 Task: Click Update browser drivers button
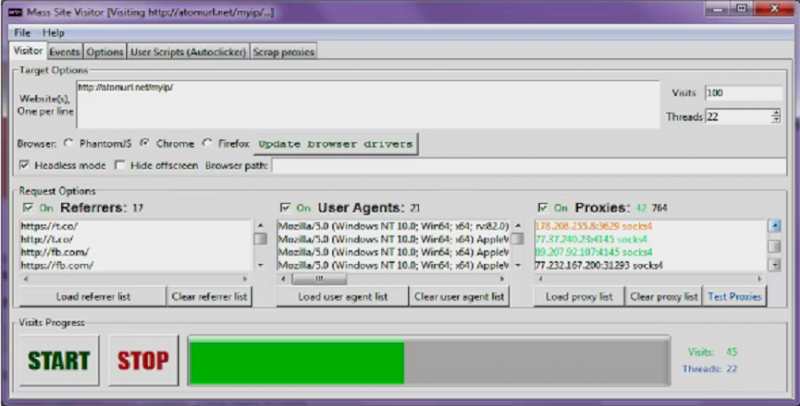(x=336, y=144)
